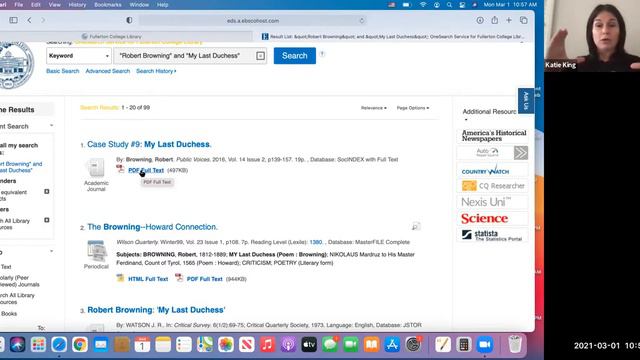Click the Safari share icon
Viewport: 640px width, 360px height.
click(495, 20)
